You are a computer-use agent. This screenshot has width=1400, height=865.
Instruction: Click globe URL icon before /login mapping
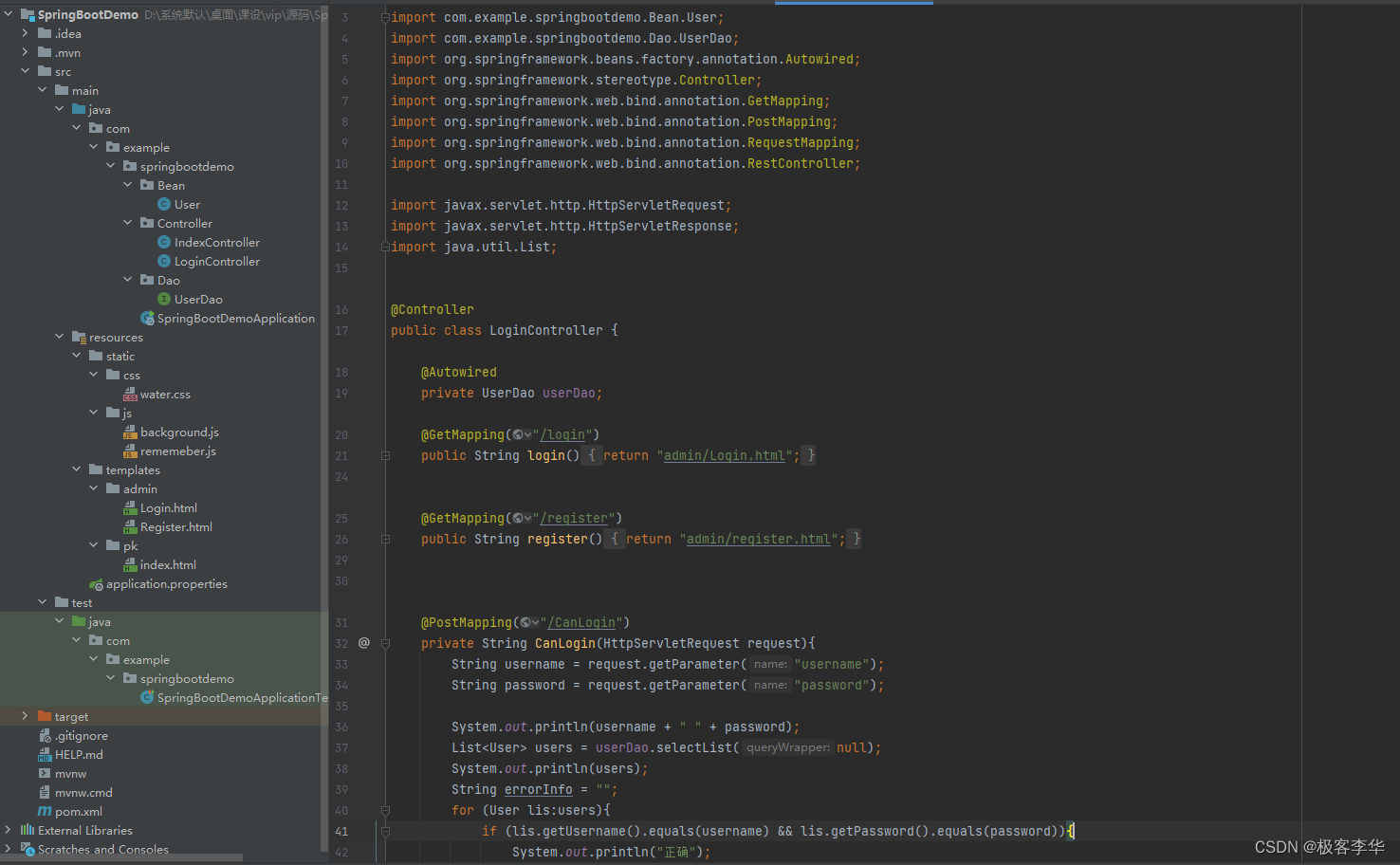coord(520,434)
